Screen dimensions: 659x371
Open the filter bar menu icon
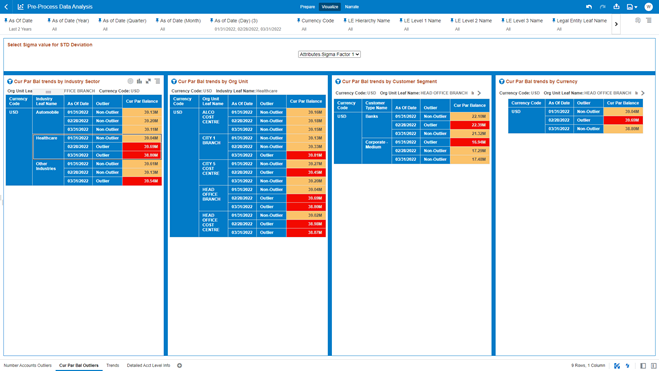point(649,20)
